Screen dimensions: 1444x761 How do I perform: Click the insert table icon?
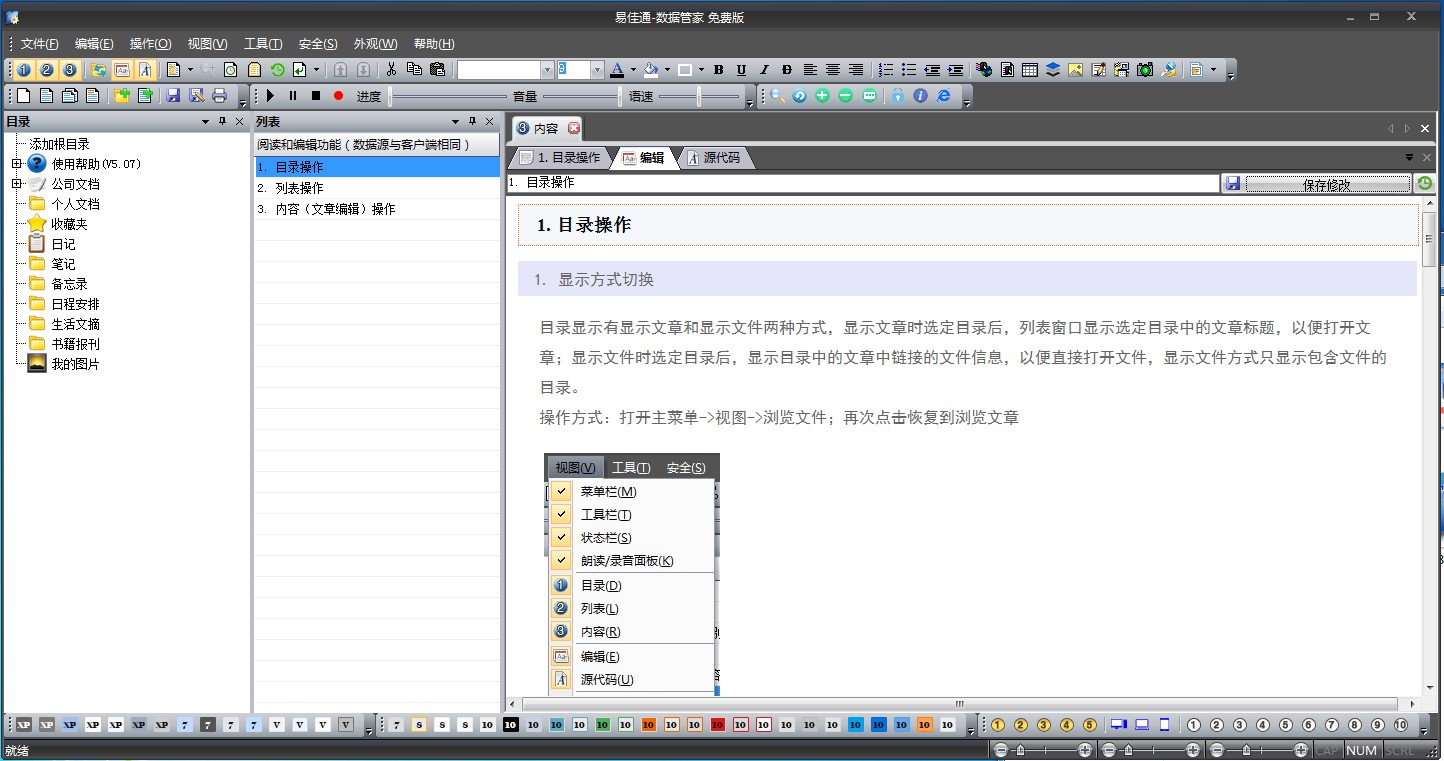tap(1030, 70)
